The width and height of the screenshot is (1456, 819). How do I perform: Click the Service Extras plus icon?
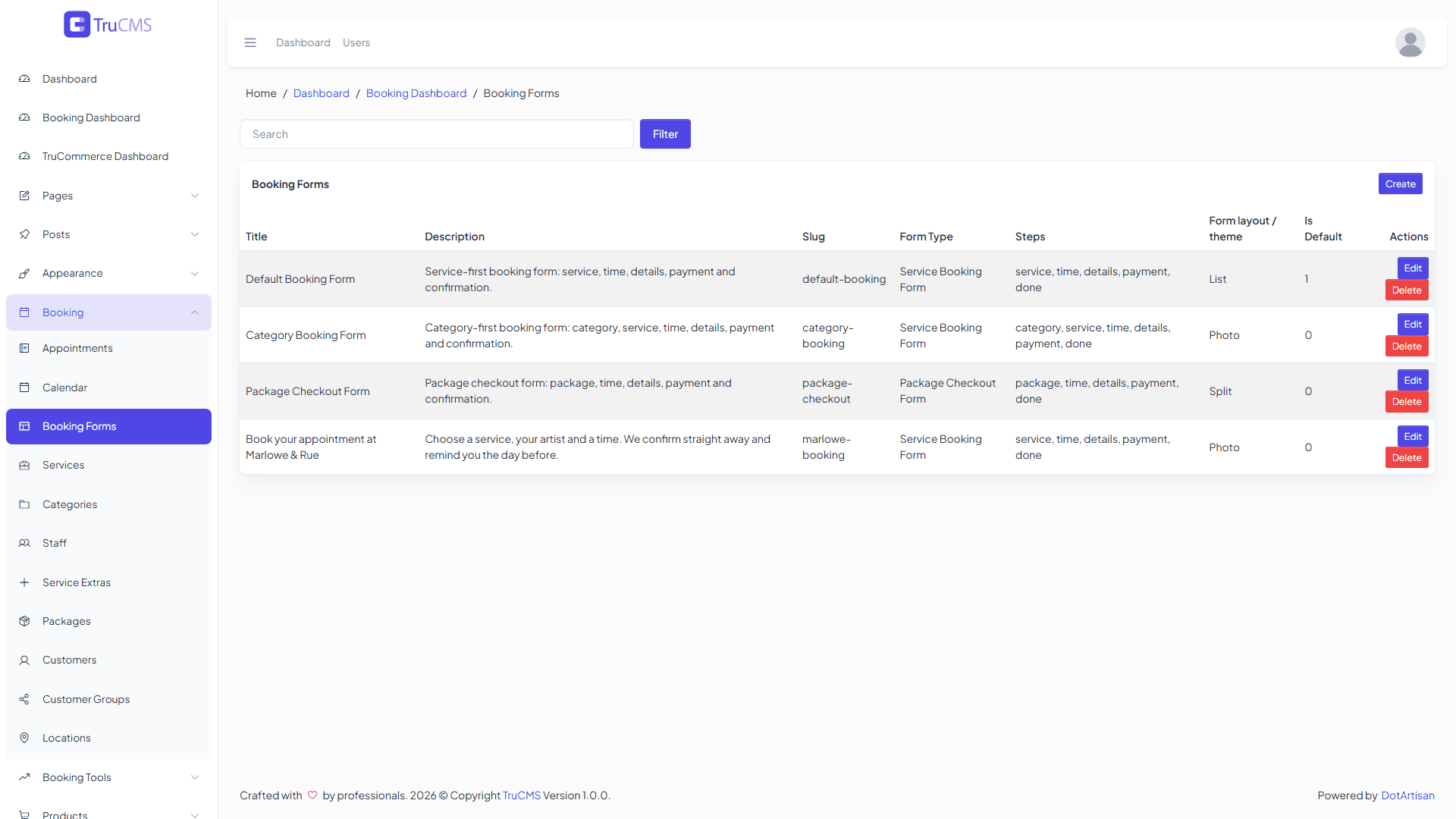[24, 582]
